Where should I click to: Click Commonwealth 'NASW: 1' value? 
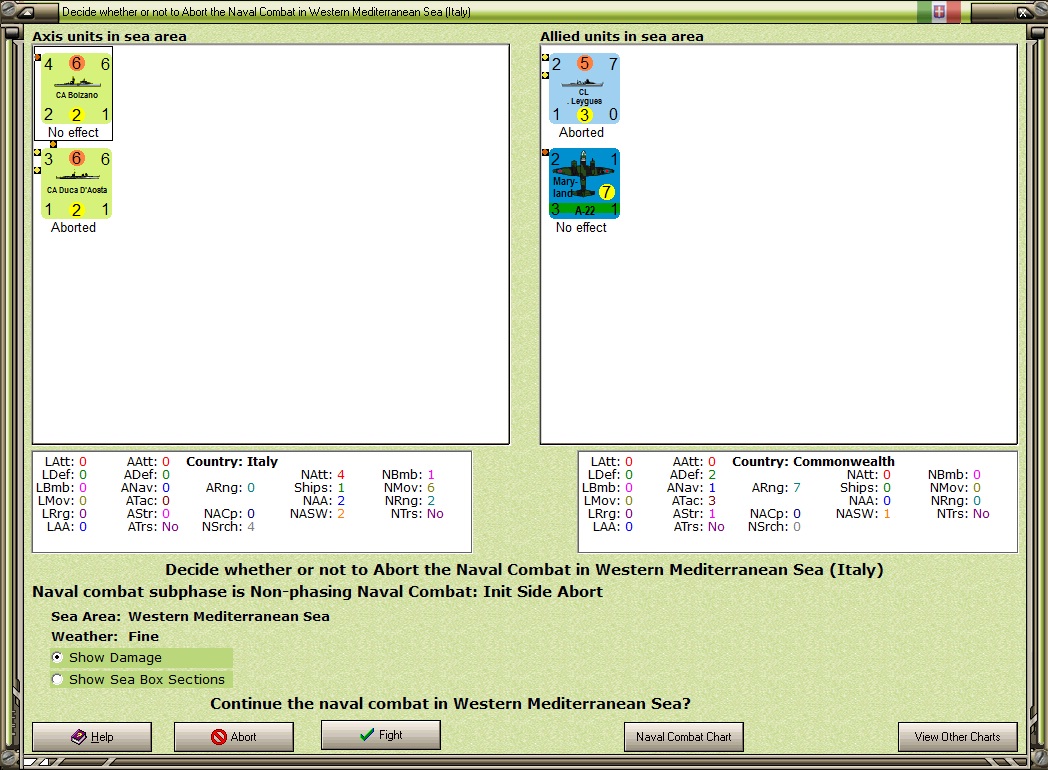pos(863,513)
